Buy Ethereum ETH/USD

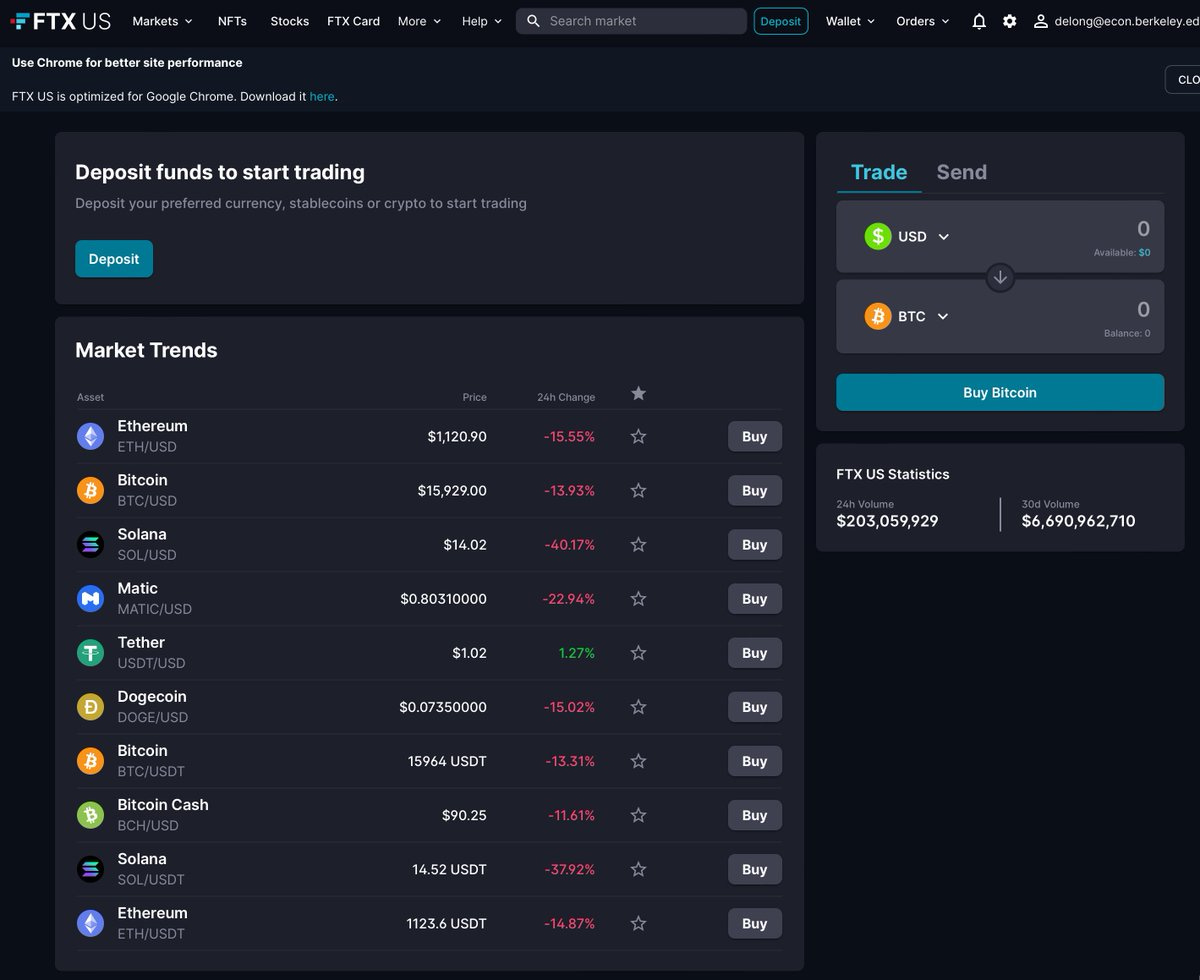coord(755,436)
